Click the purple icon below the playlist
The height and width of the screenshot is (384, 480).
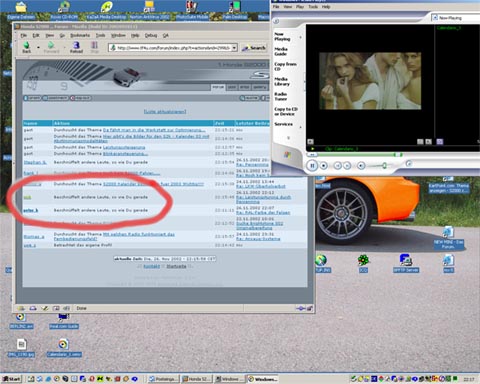tap(440, 142)
